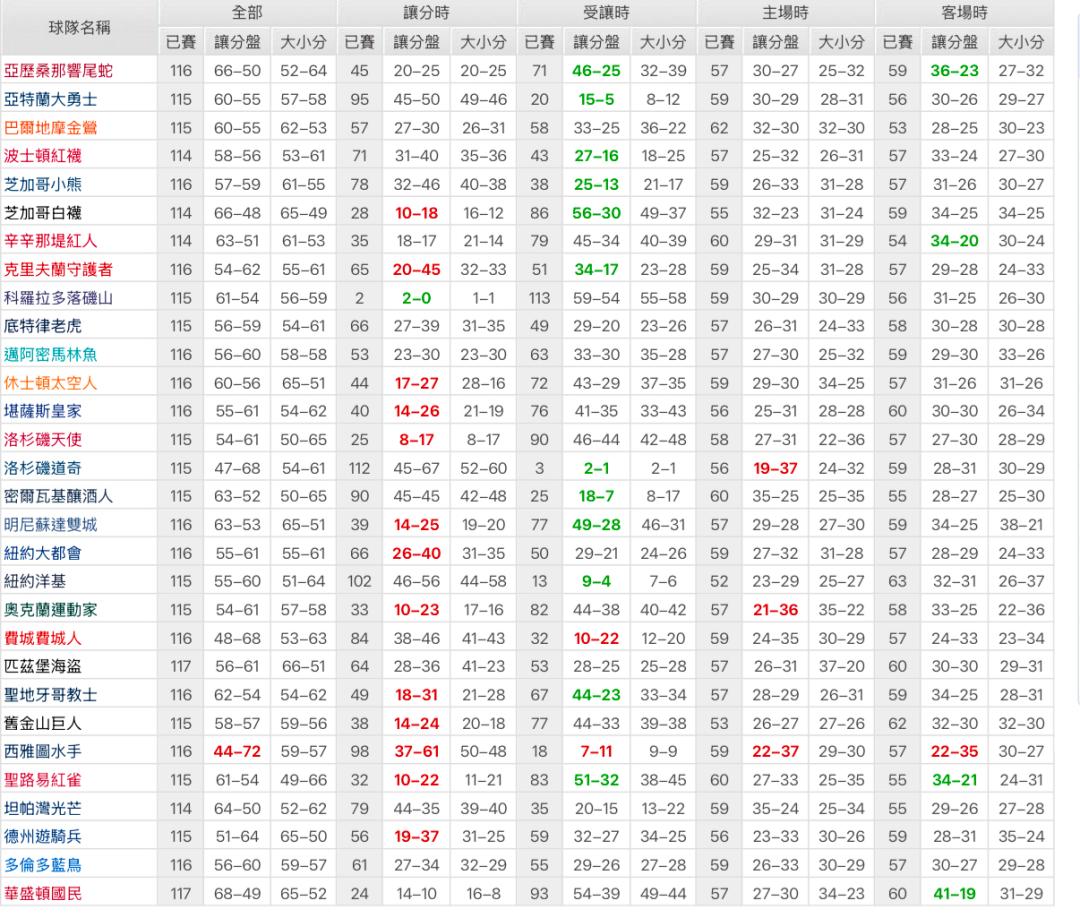Open the 多倫多藍鳥 team link
Image resolution: width=1080 pixels, height=918 pixels.
[x=43, y=865]
